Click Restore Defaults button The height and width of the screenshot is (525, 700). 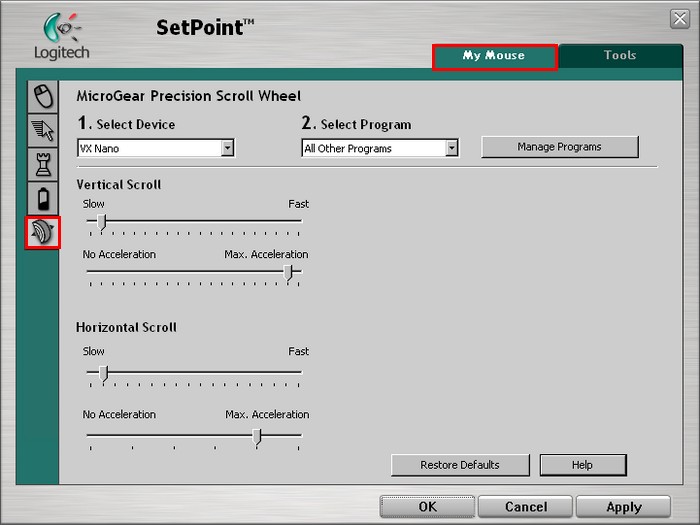pyautogui.click(x=460, y=465)
